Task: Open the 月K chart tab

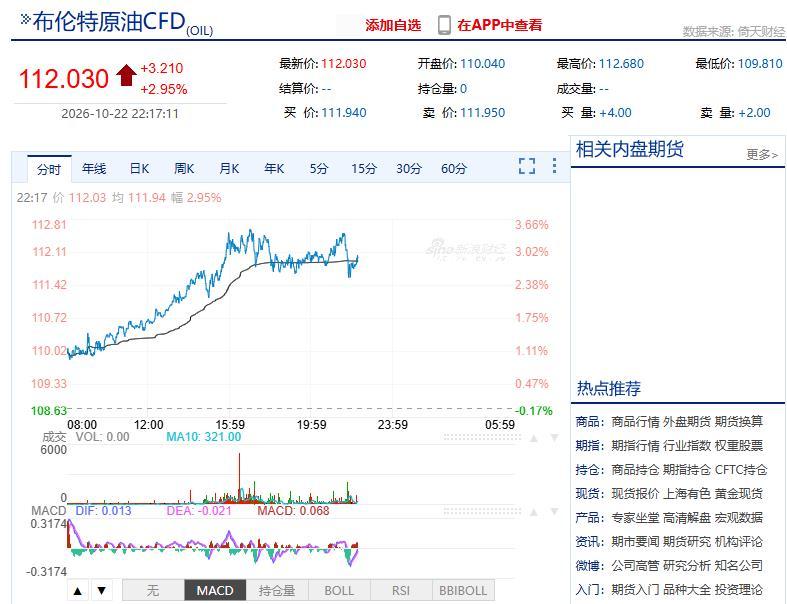Action: point(229,169)
